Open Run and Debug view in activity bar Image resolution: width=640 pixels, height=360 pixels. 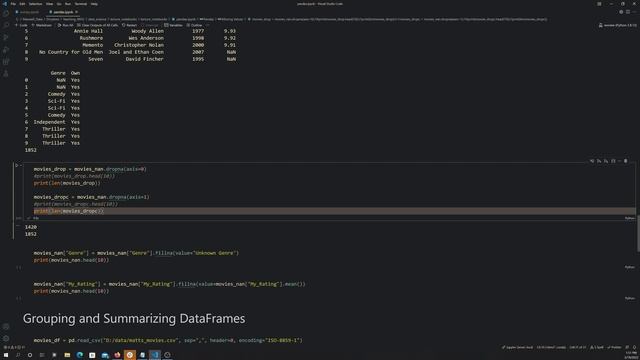[6, 37]
